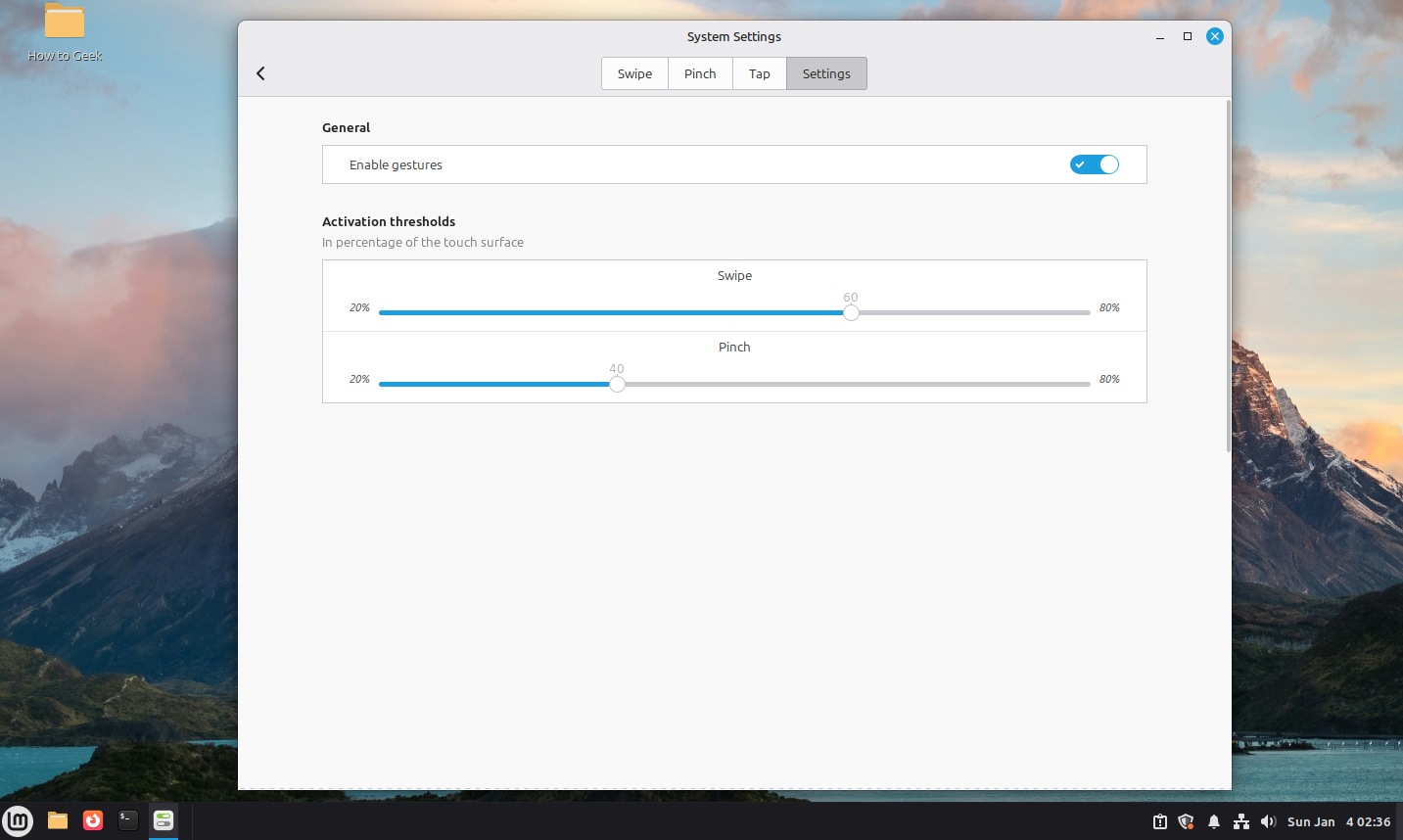Viewport: 1403px width, 840px height.
Task: Launch the file manager from the taskbar
Action: click(x=57, y=820)
